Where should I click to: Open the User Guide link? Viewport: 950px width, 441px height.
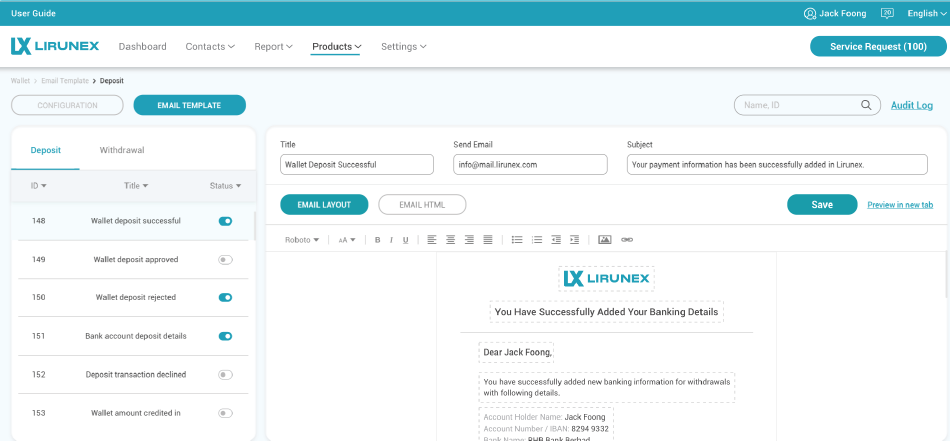coord(33,13)
